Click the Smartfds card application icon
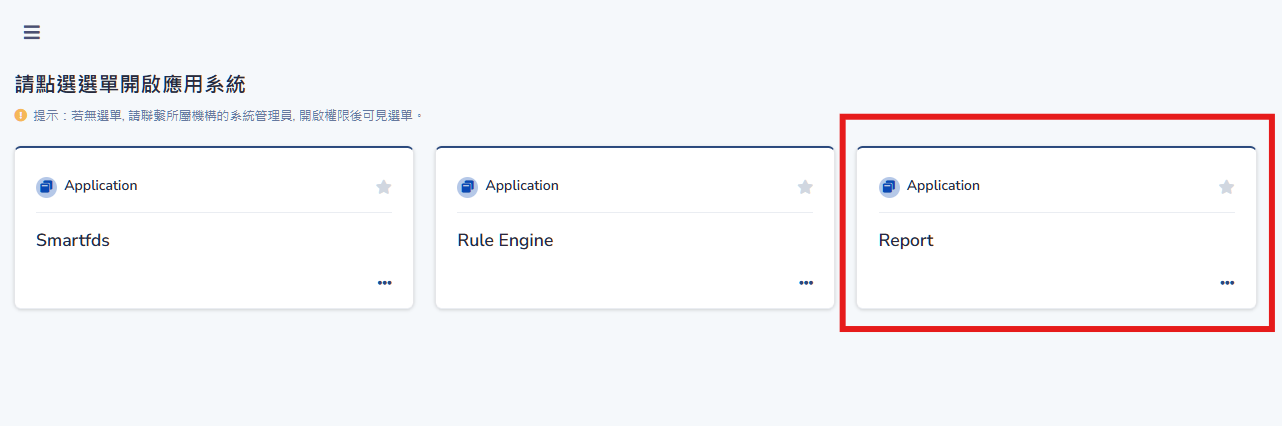The height and width of the screenshot is (426, 1282). coord(46,187)
